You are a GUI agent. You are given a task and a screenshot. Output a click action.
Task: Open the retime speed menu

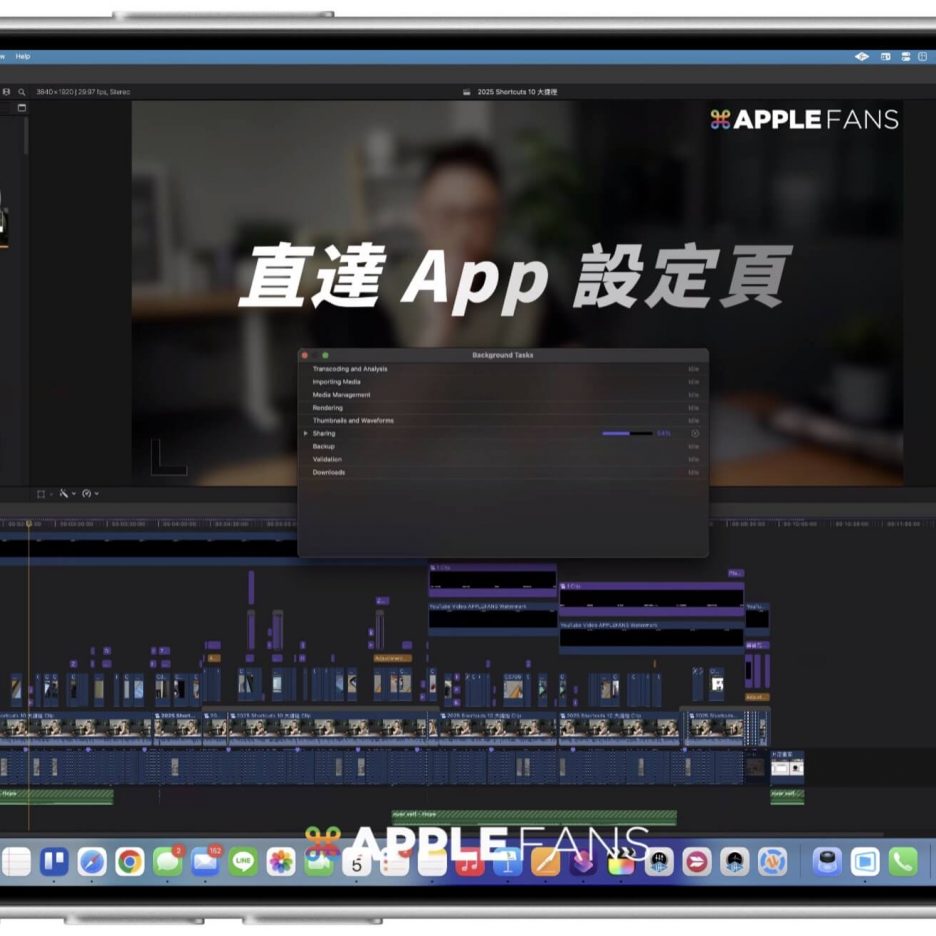[x=90, y=494]
